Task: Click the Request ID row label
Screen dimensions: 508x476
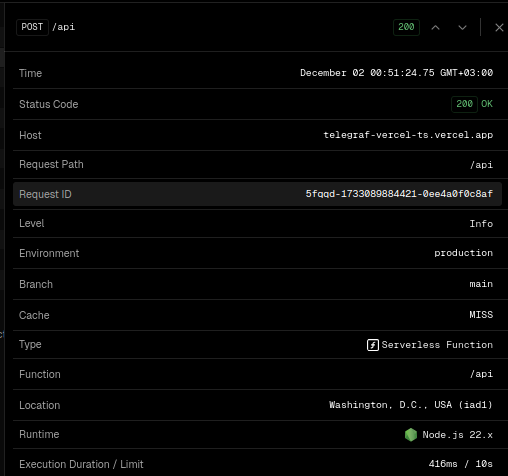Action: tap(45, 194)
